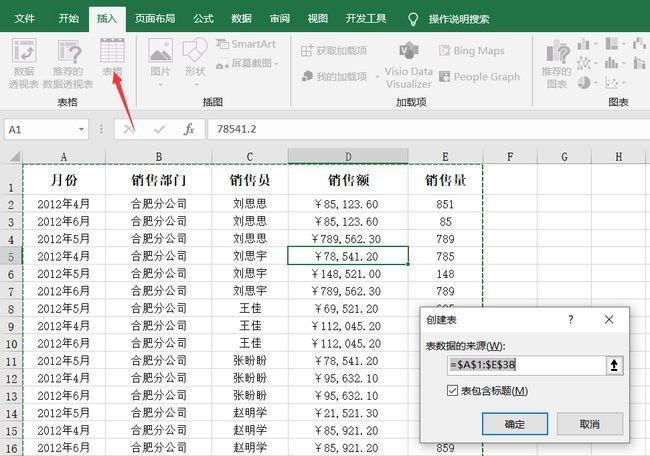Expand the line chart dropdown arrow

596,63
